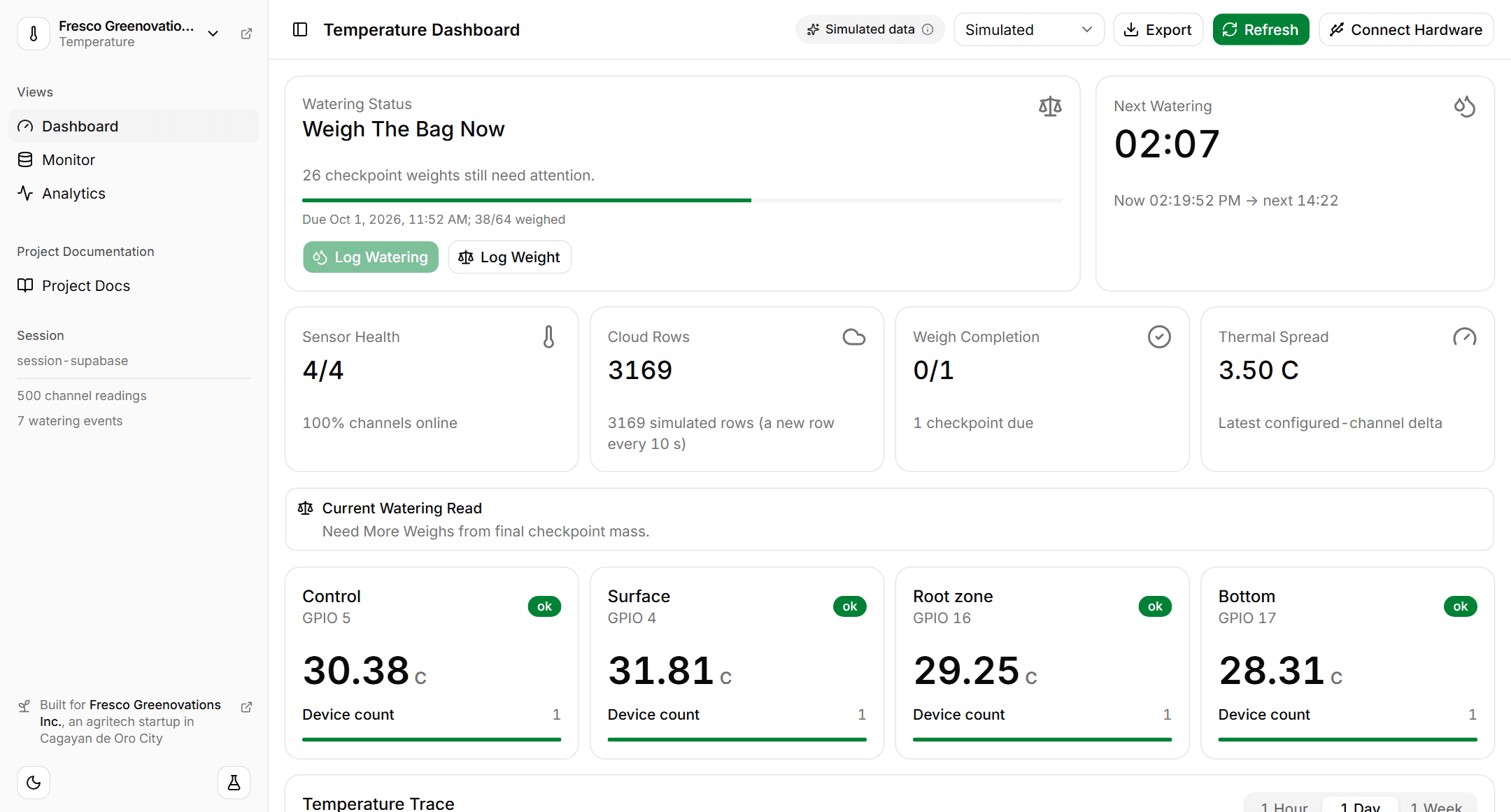1511x812 pixels.
Task: Click the thermometer icon in Sensor Health card
Action: coord(549,337)
